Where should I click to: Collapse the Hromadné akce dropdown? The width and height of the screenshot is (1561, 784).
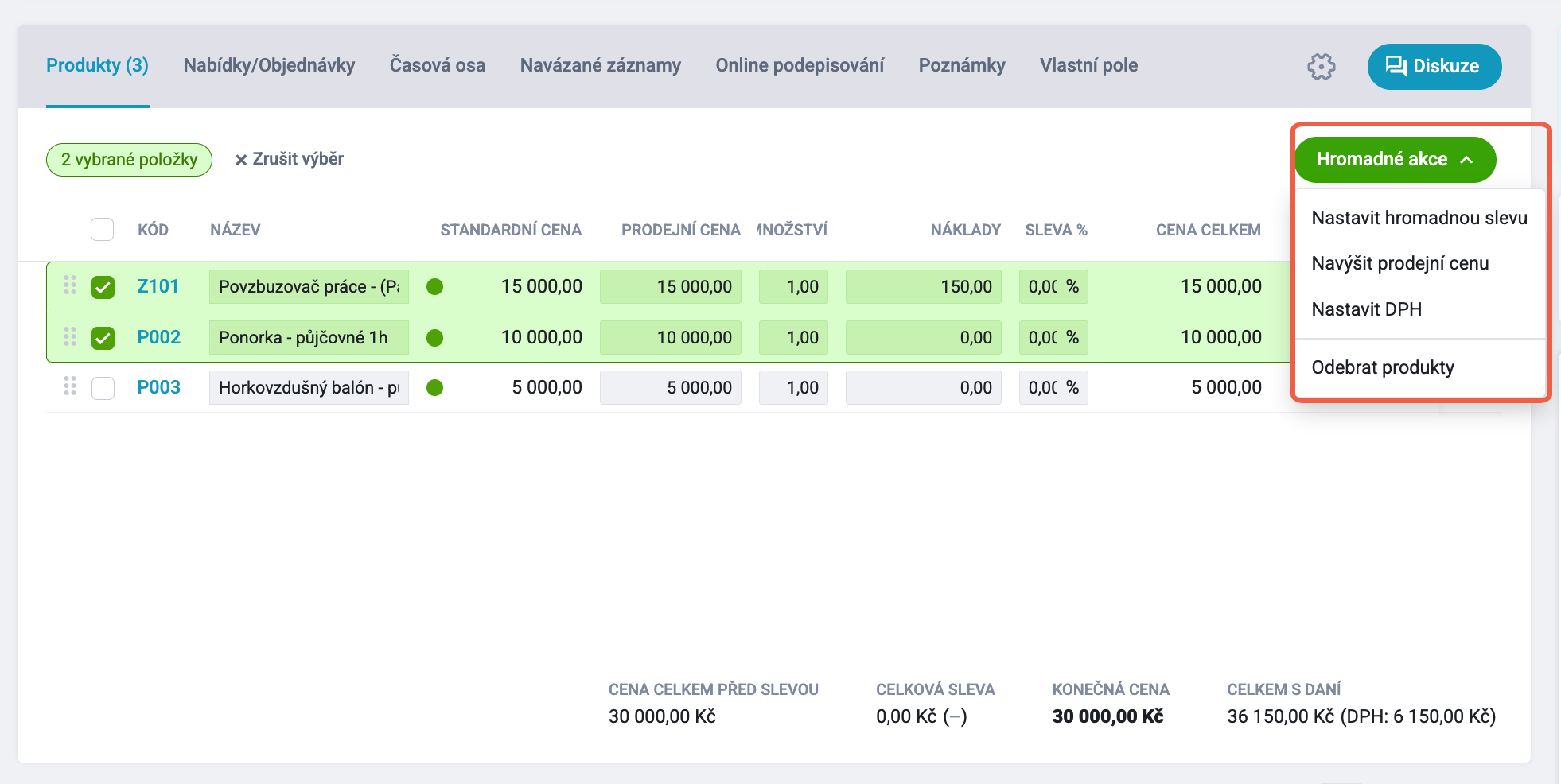tap(1395, 160)
